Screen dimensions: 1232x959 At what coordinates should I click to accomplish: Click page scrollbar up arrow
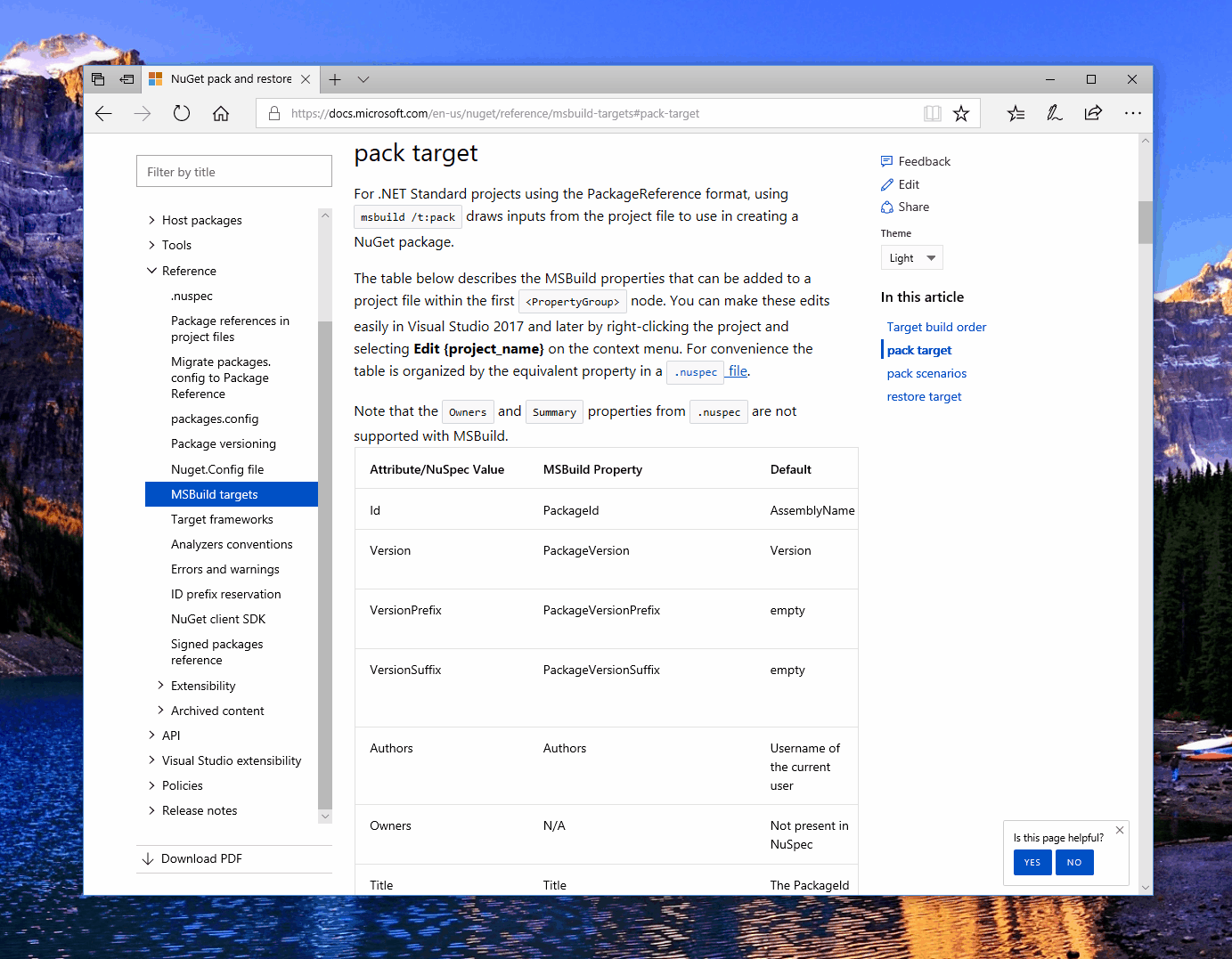coord(1146,141)
